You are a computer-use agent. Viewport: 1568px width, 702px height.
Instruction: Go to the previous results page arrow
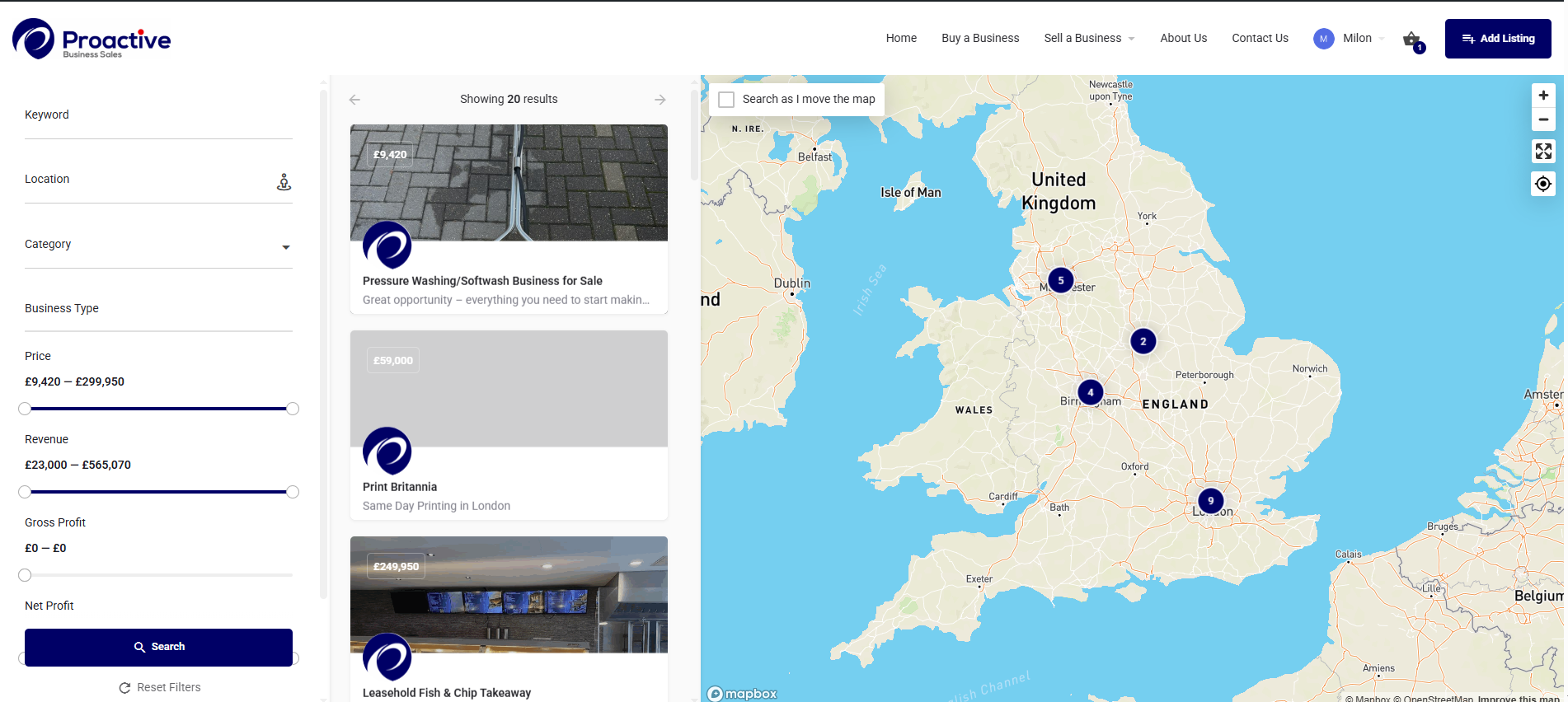[354, 100]
